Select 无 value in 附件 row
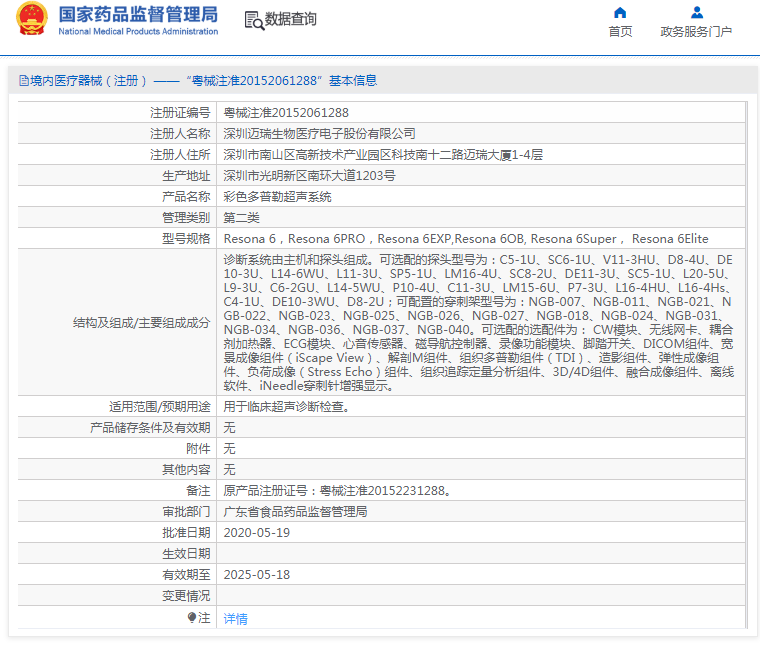The height and width of the screenshot is (650, 760). (229, 448)
